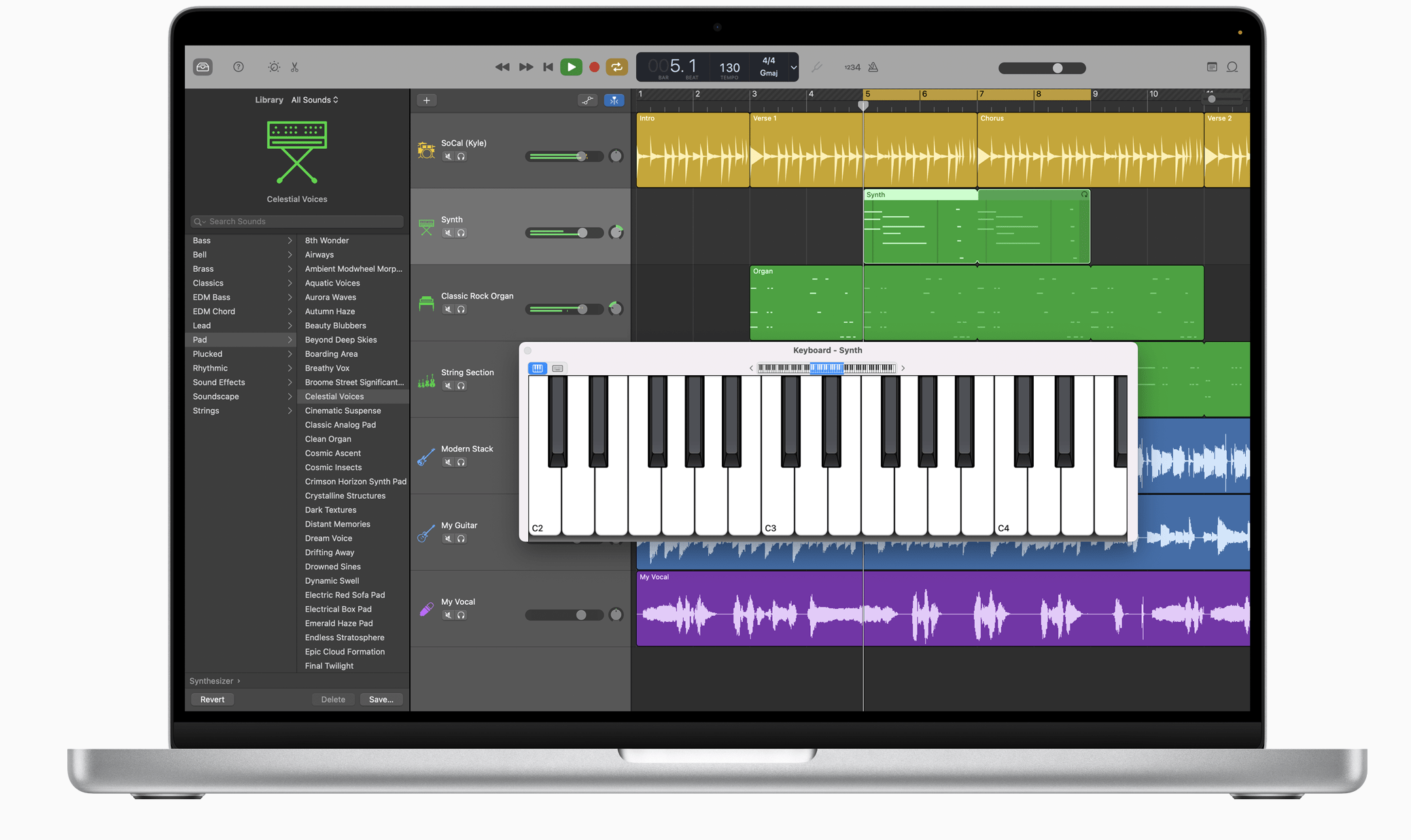Open the time signature and key dropdown
This screenshot has height=840, width=1411.
(792, 67)
